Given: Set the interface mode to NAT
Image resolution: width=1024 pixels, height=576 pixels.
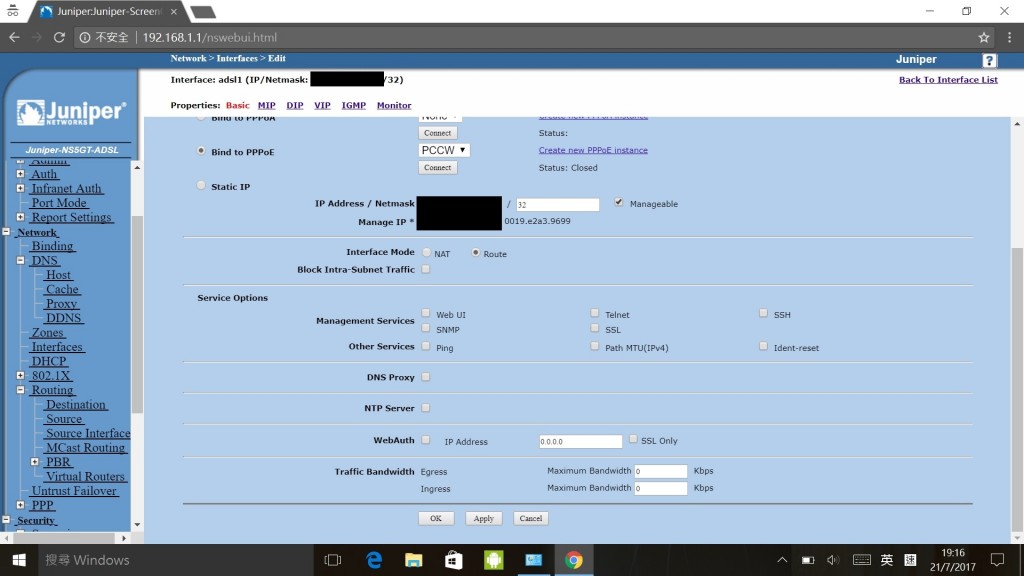Looking at the screenshot, I should [x=426, y=252].
